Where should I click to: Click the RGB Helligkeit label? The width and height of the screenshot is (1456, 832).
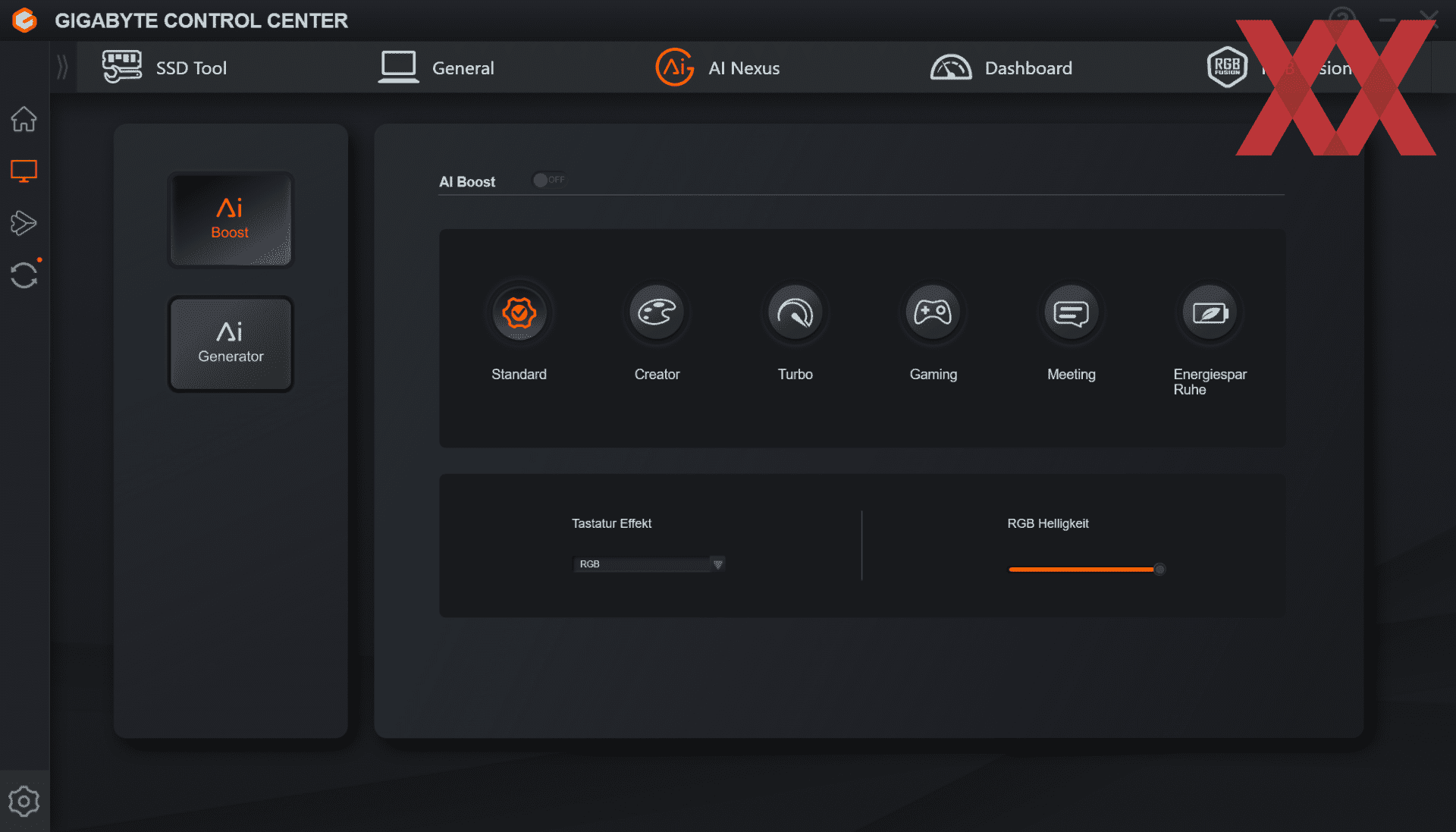(x=1047, y=523)
